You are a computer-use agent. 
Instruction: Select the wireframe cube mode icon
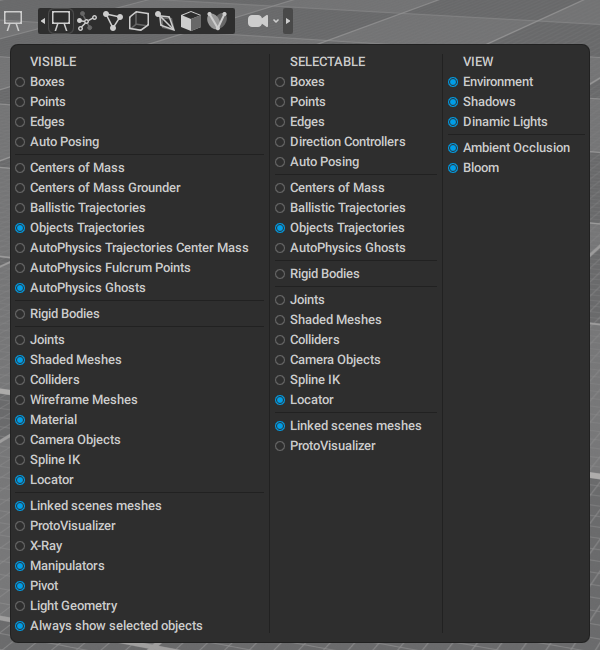(139, 20)
